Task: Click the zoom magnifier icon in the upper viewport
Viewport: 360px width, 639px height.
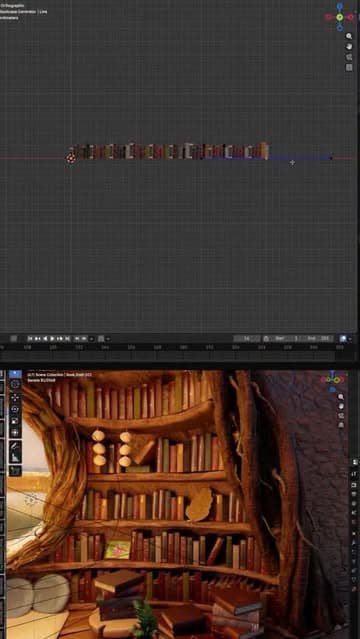Action: (x=349, y=36)
